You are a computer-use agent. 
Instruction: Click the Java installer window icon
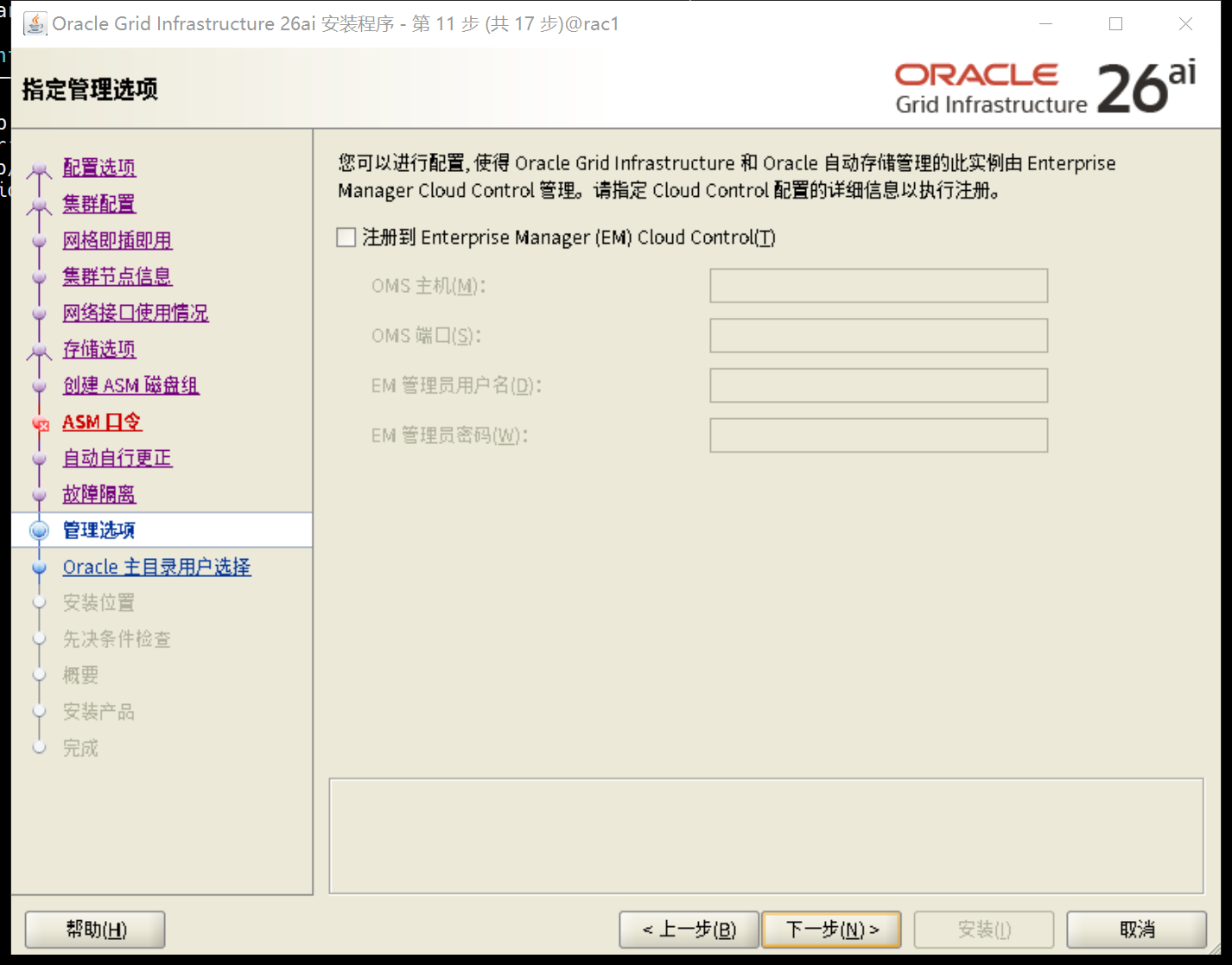pos(35,23)
